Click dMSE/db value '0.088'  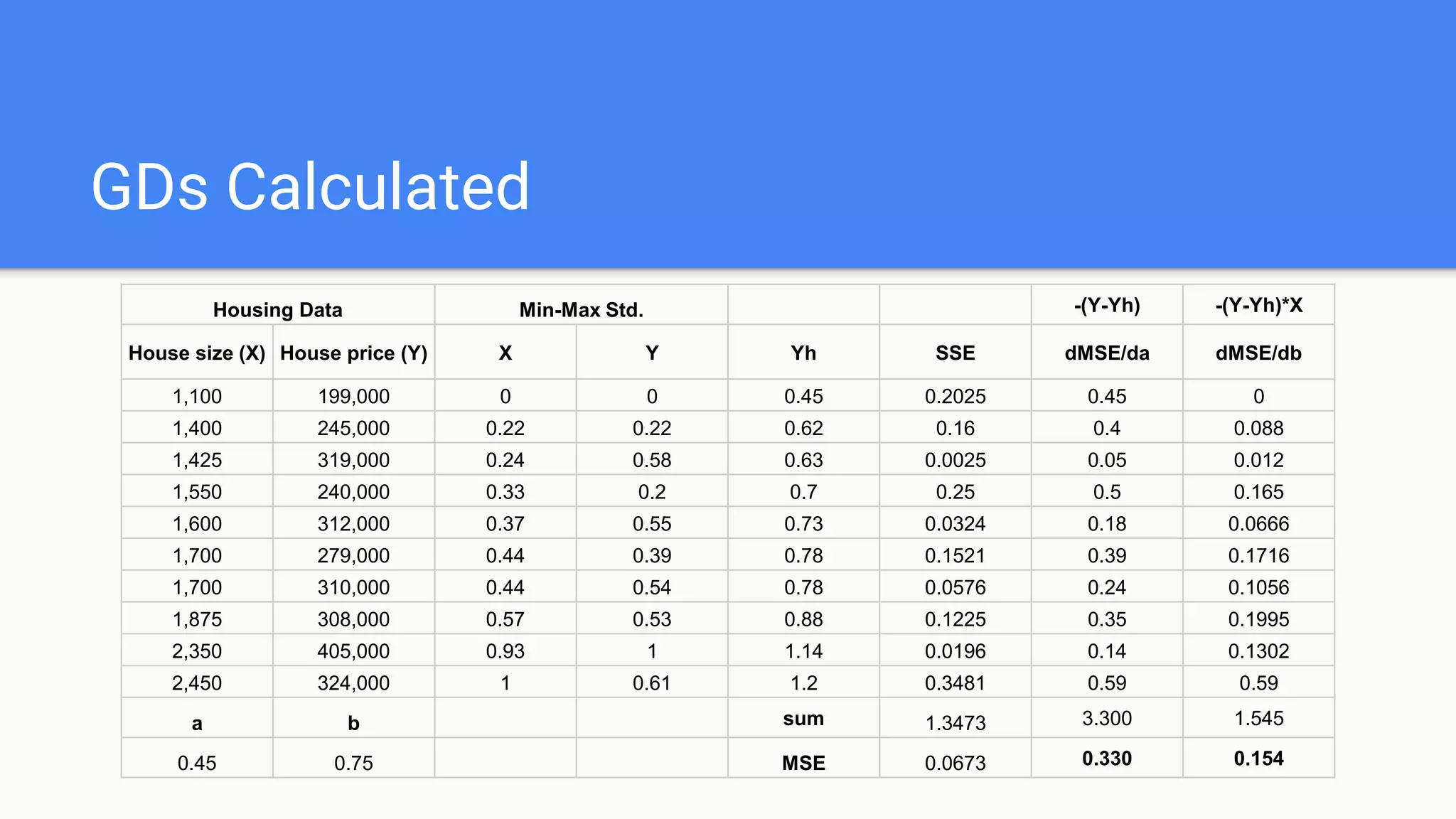pos(1258,428)
